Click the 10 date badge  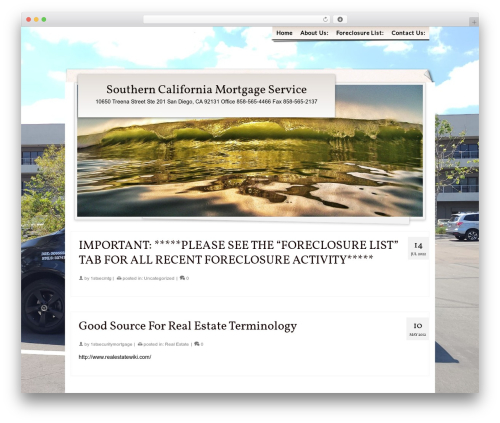[x=418, y=329]
